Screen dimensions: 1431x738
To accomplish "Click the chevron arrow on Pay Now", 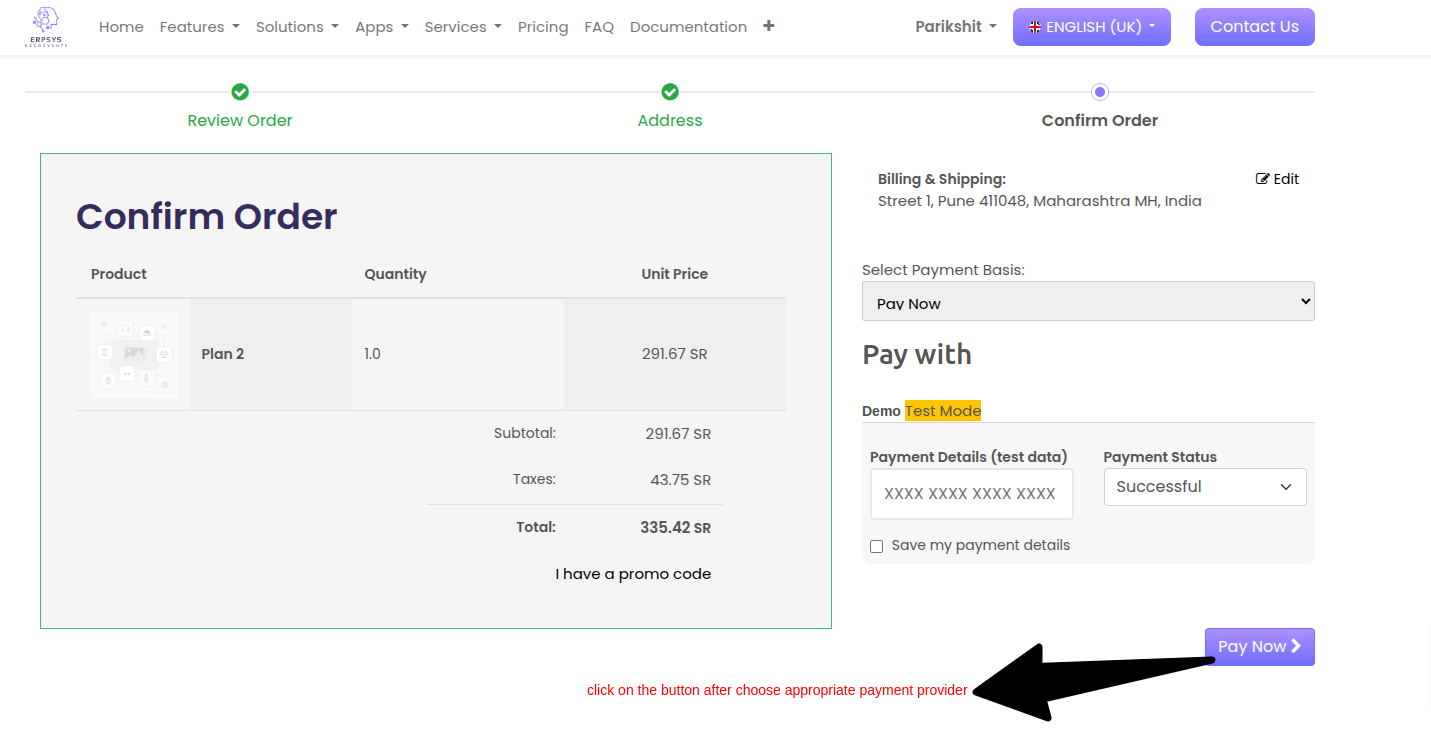I will 1296,646.
